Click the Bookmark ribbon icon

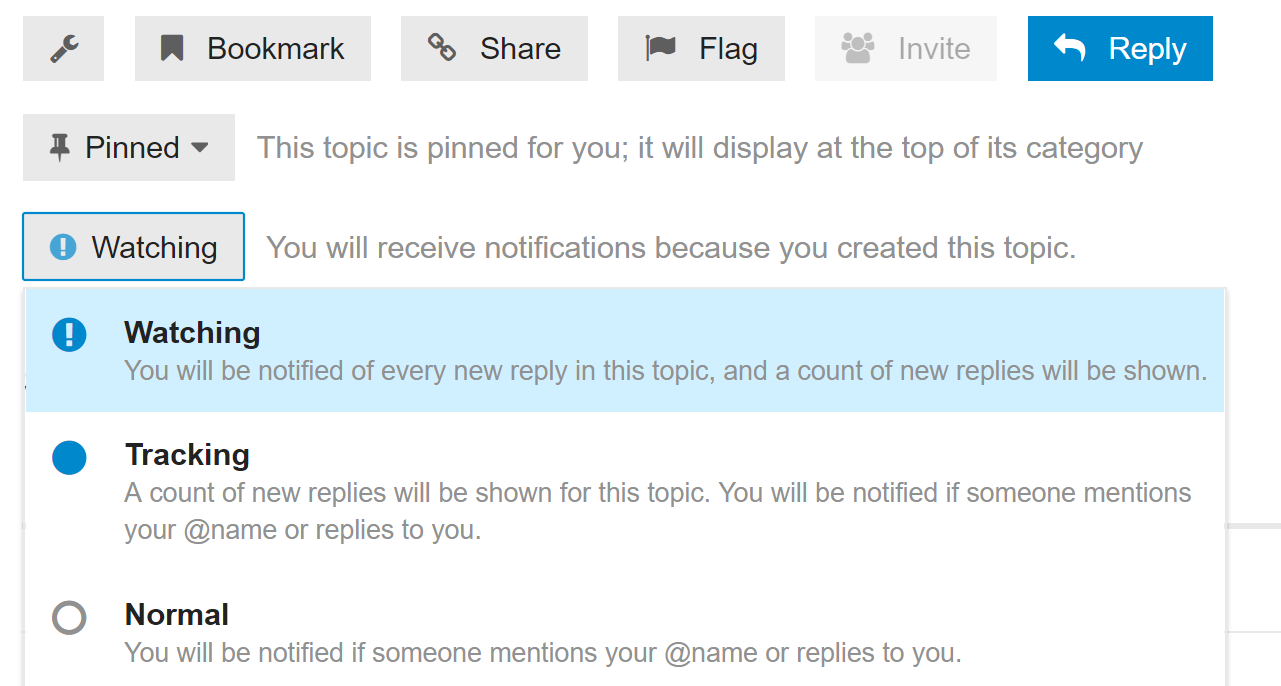pos(172,48)
